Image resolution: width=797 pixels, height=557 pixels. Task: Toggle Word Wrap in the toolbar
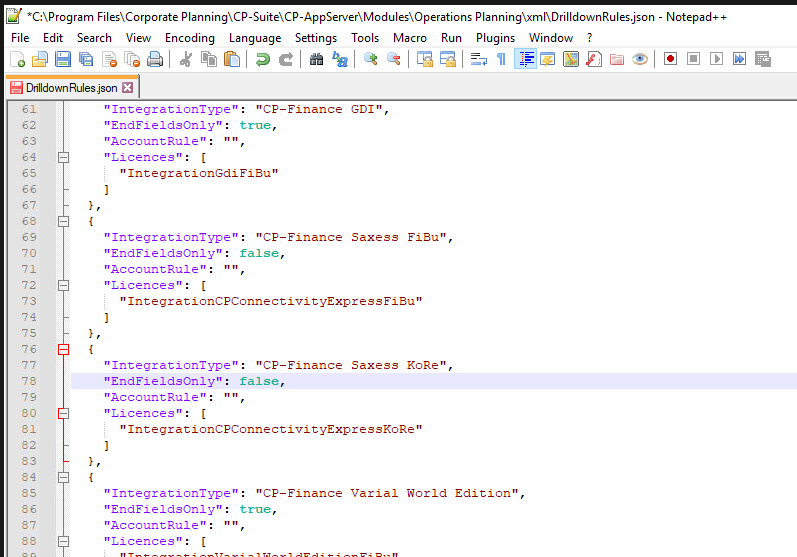(478, 60)
